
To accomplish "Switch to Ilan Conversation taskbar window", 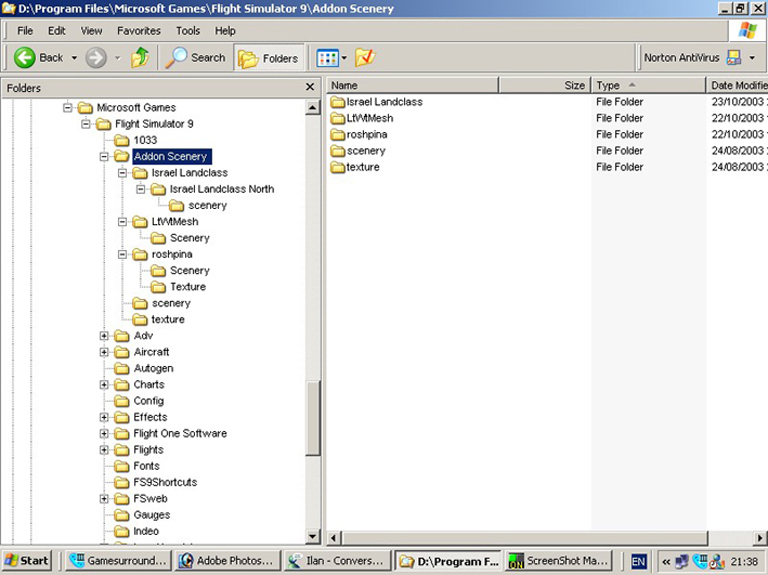I will 337,561.
